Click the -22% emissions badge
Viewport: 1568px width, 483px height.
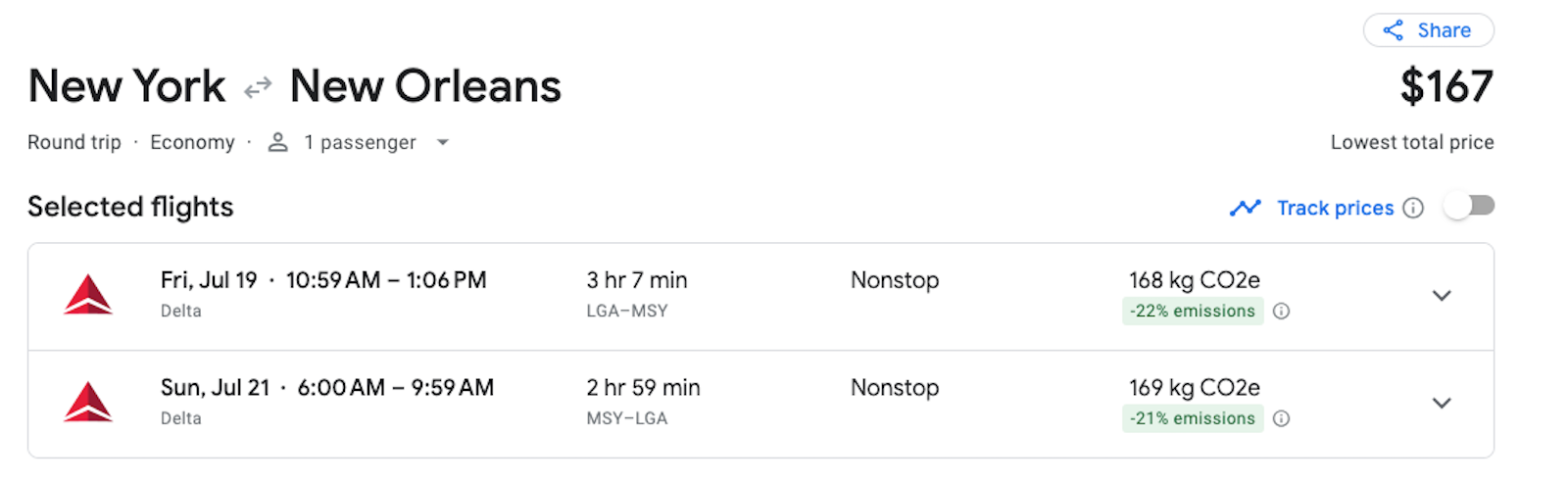[x=1193, y=312]
